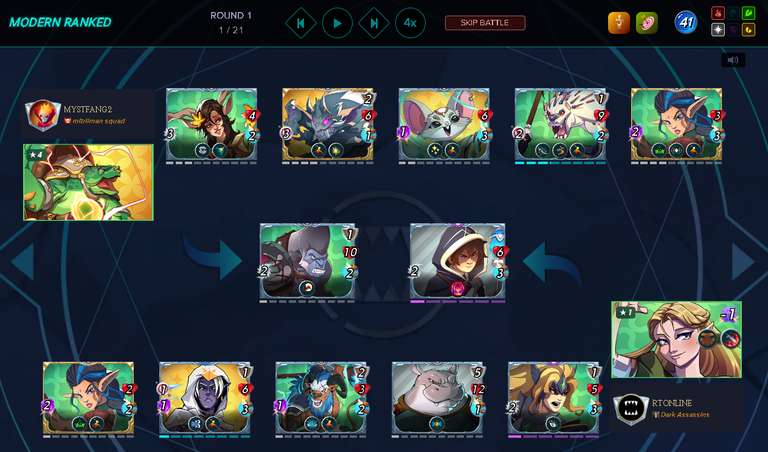Select the red fire element icon

pos(718,13)
